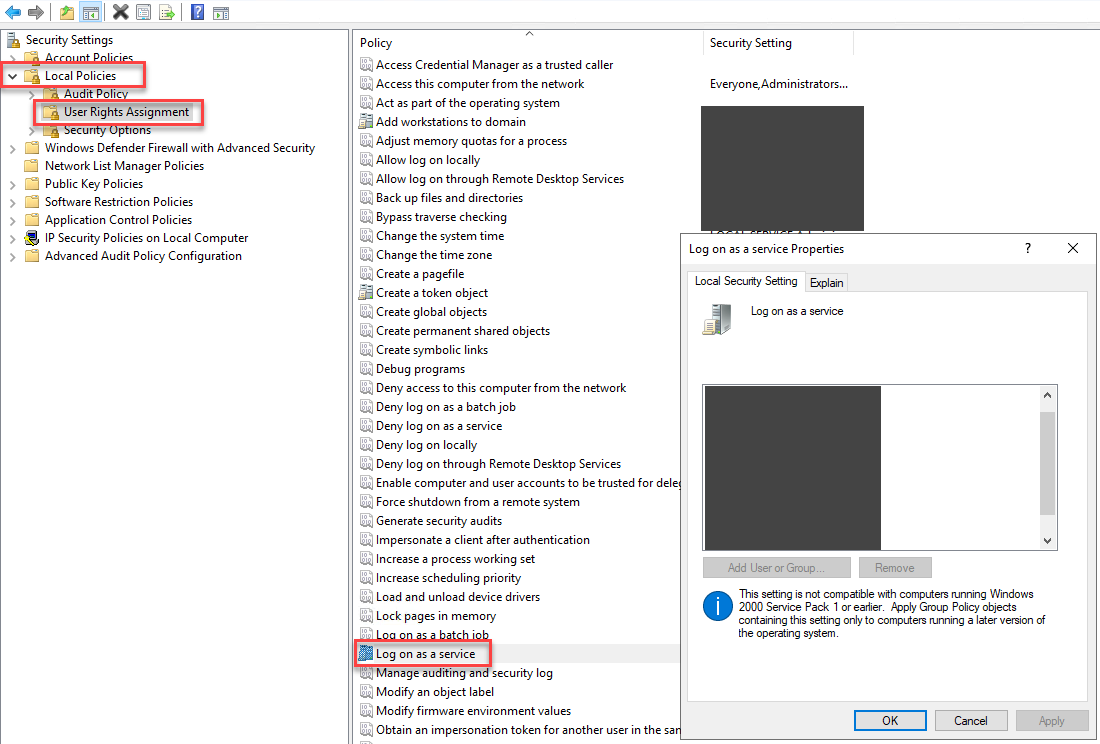Click the Security Setting column header
1100x744 pixels.
(750, 43)
